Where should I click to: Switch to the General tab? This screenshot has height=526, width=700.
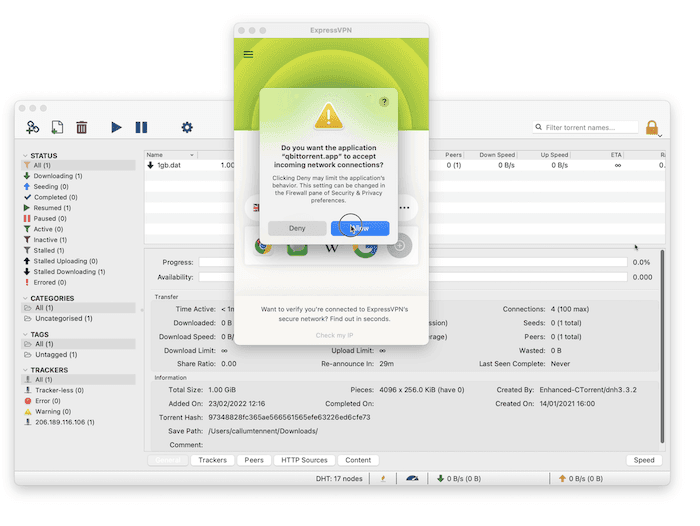(168, 460)
